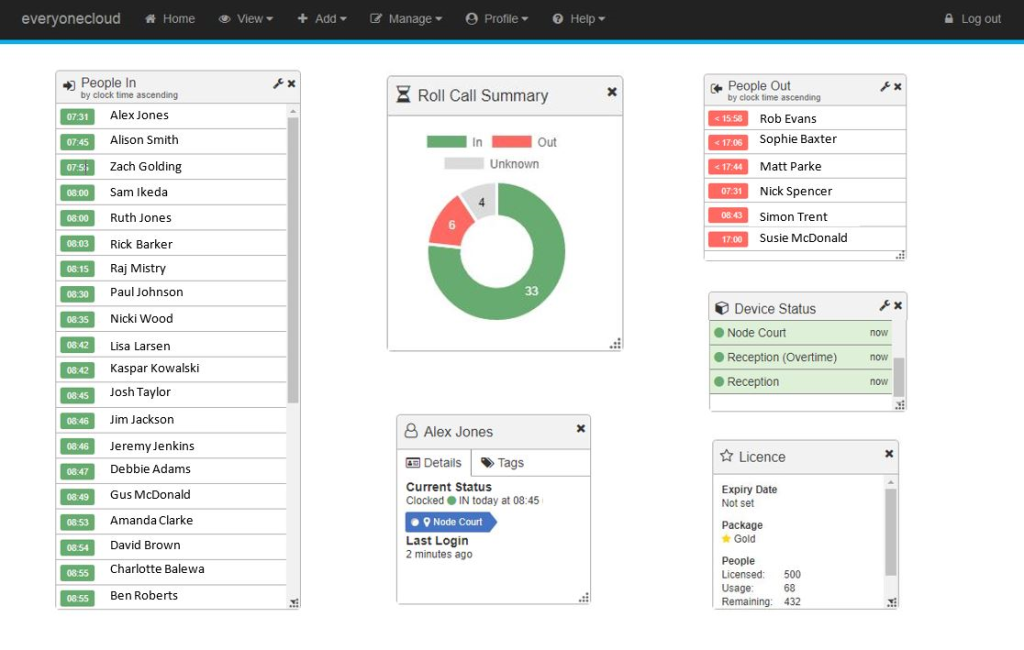The image size is (1024, 650).
Task: Go to Home in navbar
Action: (170, 19)
